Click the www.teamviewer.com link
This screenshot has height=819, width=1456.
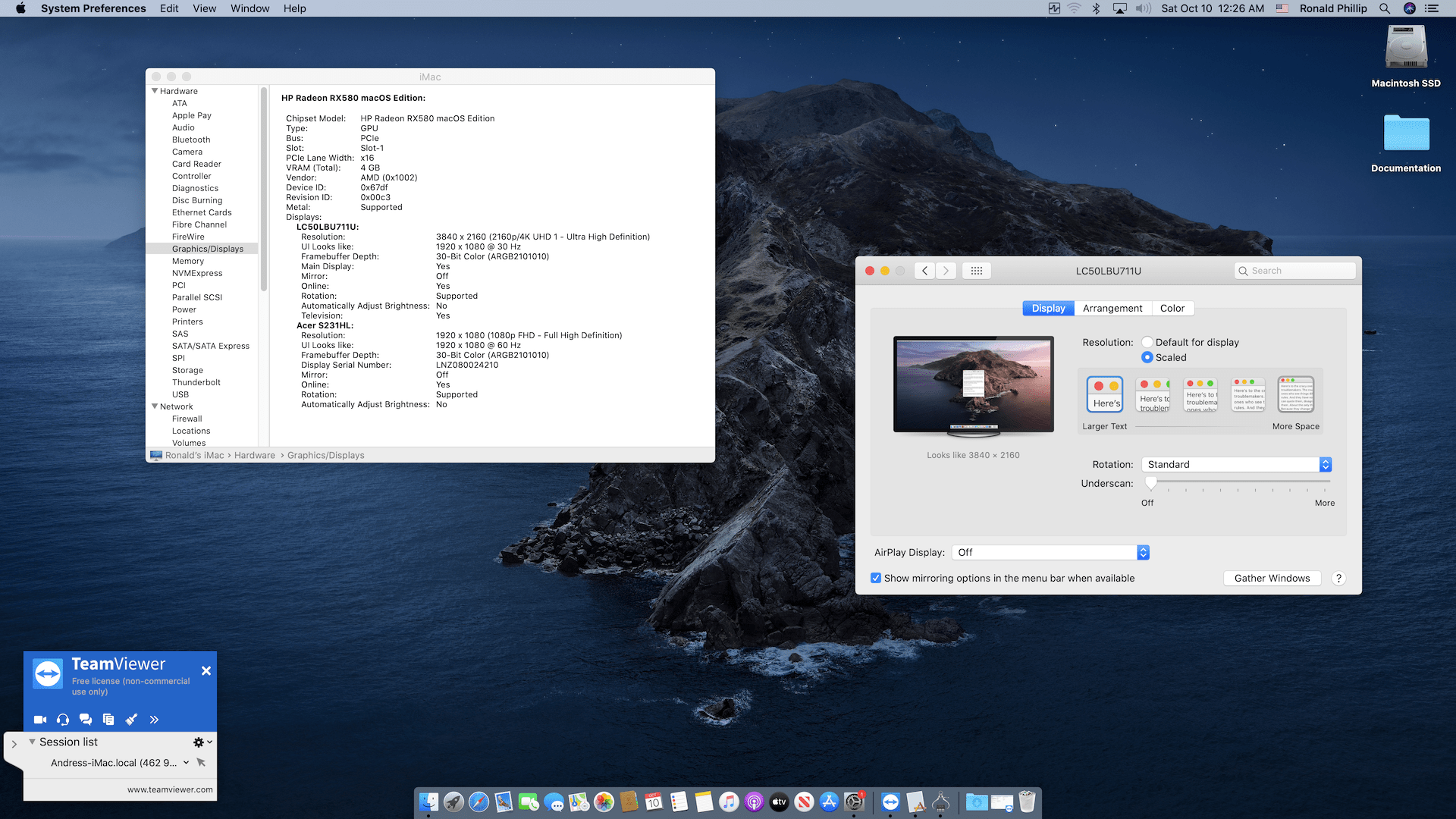[x=170, y=789]
